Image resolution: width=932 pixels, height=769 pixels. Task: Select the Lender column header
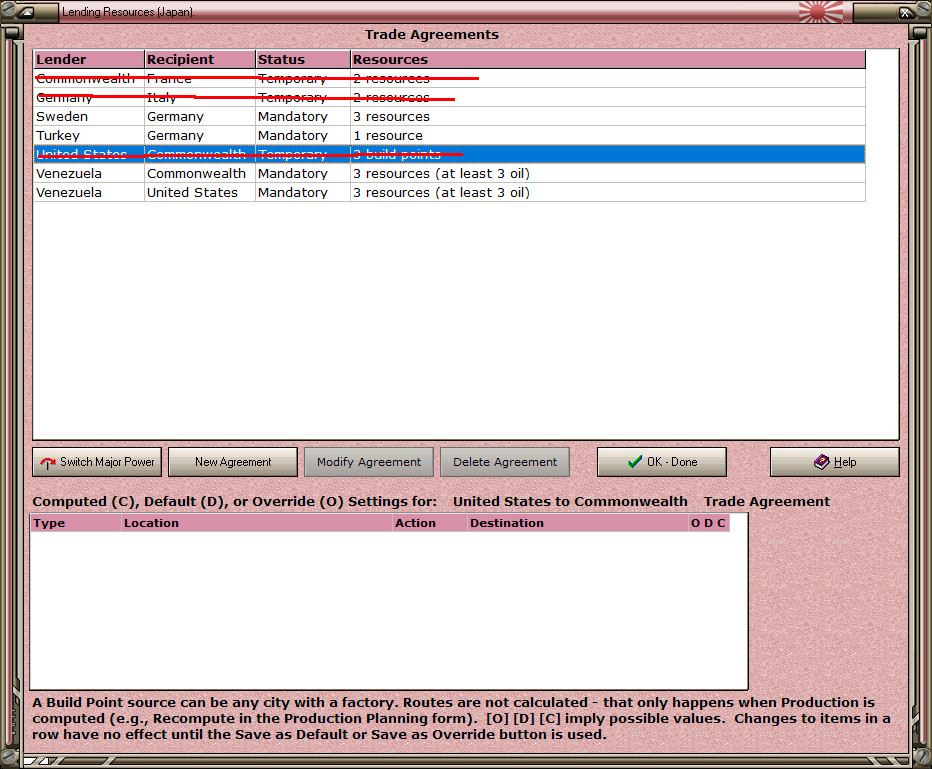pos(89,59)
